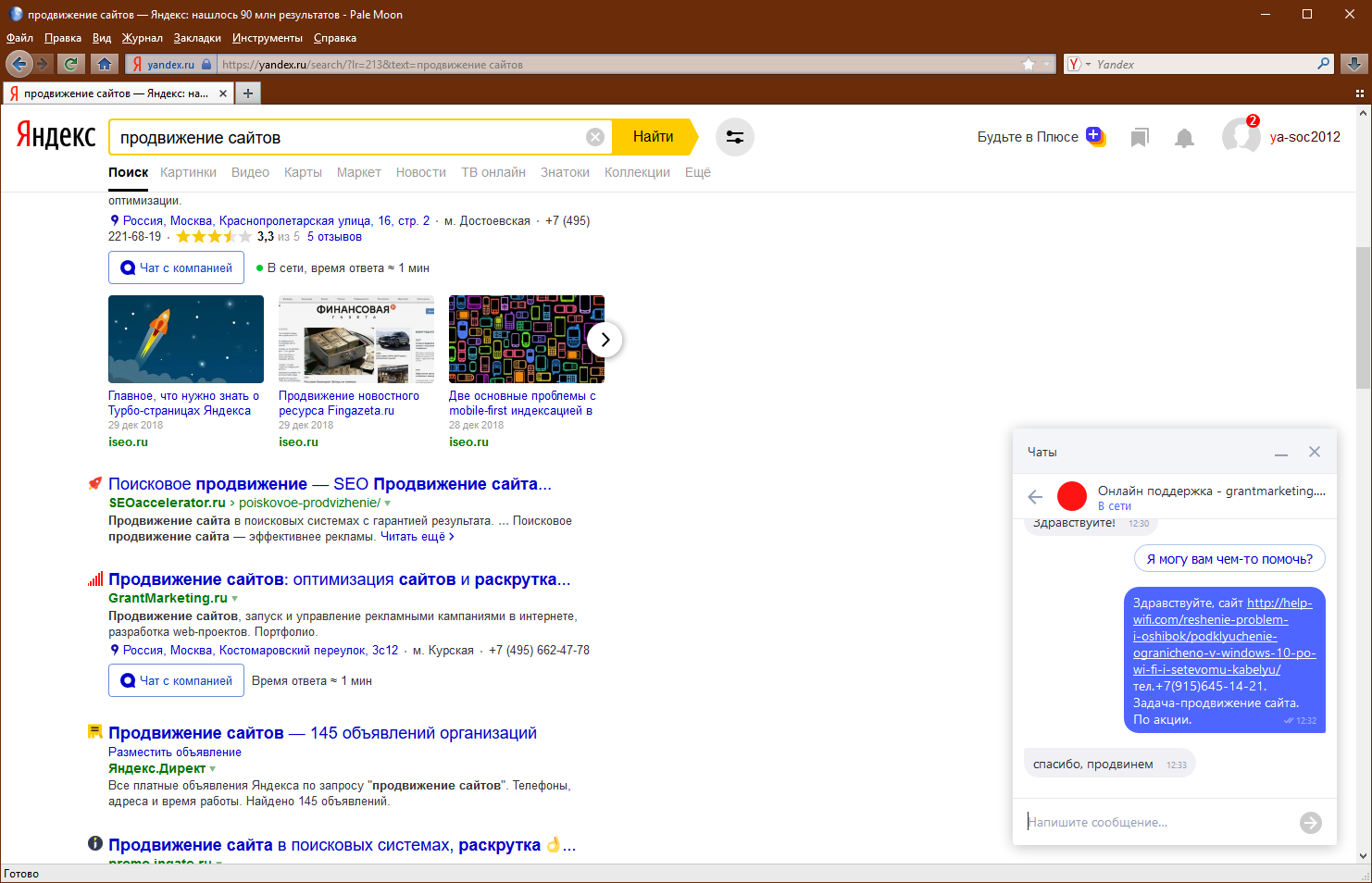Expand Читать ещё snippet link
Image resolution: width=1372 pixels, height=883 pixels.
point(418,536)
